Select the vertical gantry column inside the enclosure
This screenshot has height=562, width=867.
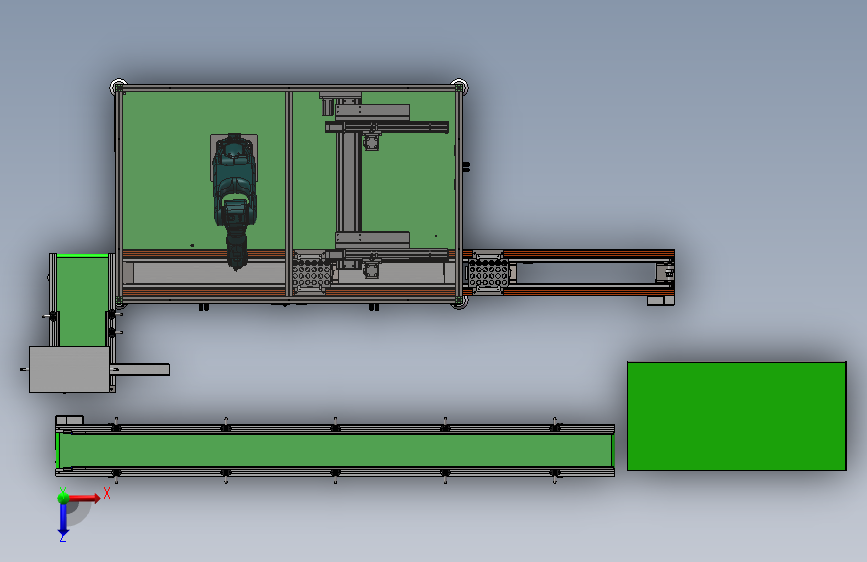[348, 183]
